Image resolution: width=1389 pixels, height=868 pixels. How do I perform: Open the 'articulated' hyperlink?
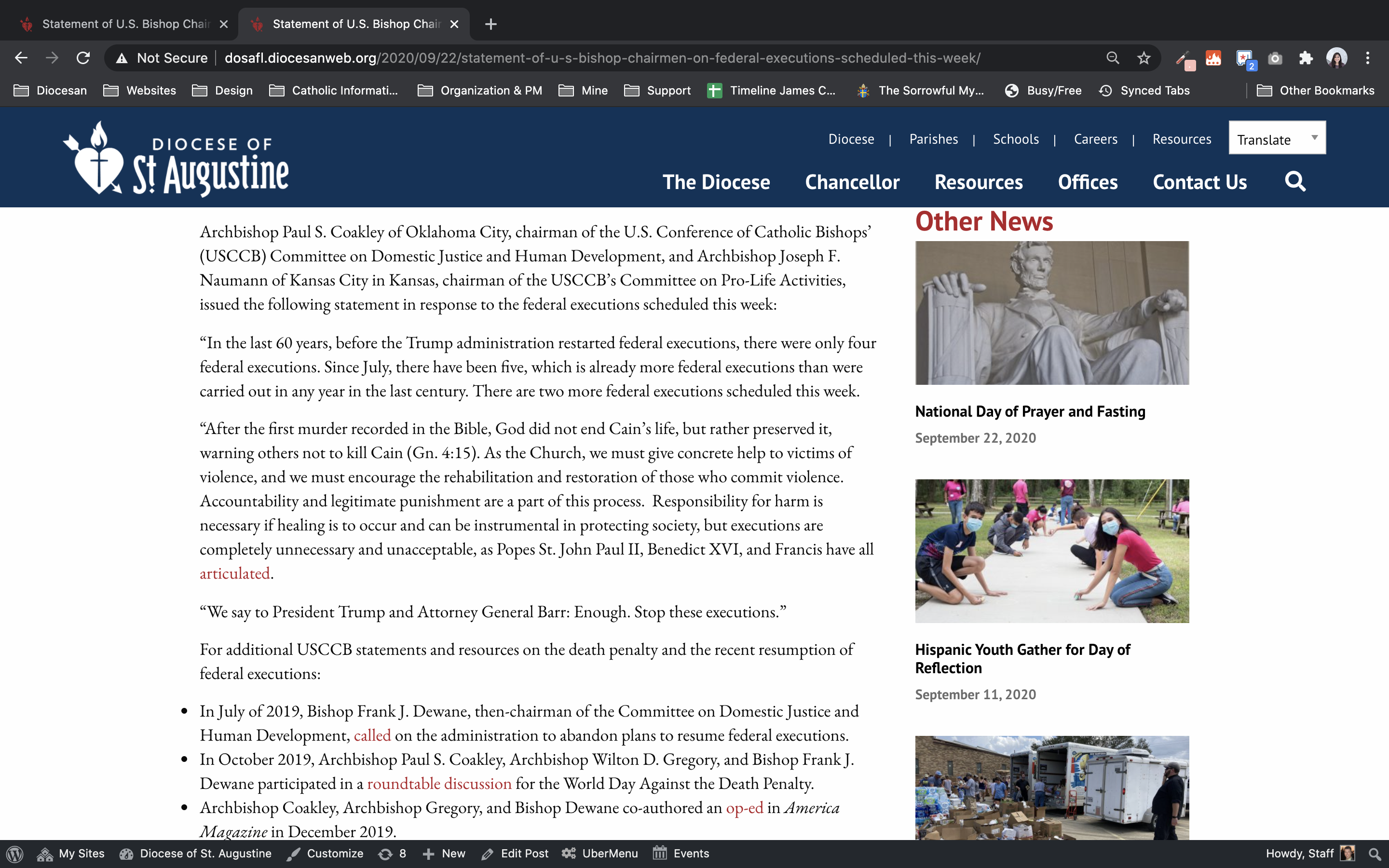coord(234,573)
